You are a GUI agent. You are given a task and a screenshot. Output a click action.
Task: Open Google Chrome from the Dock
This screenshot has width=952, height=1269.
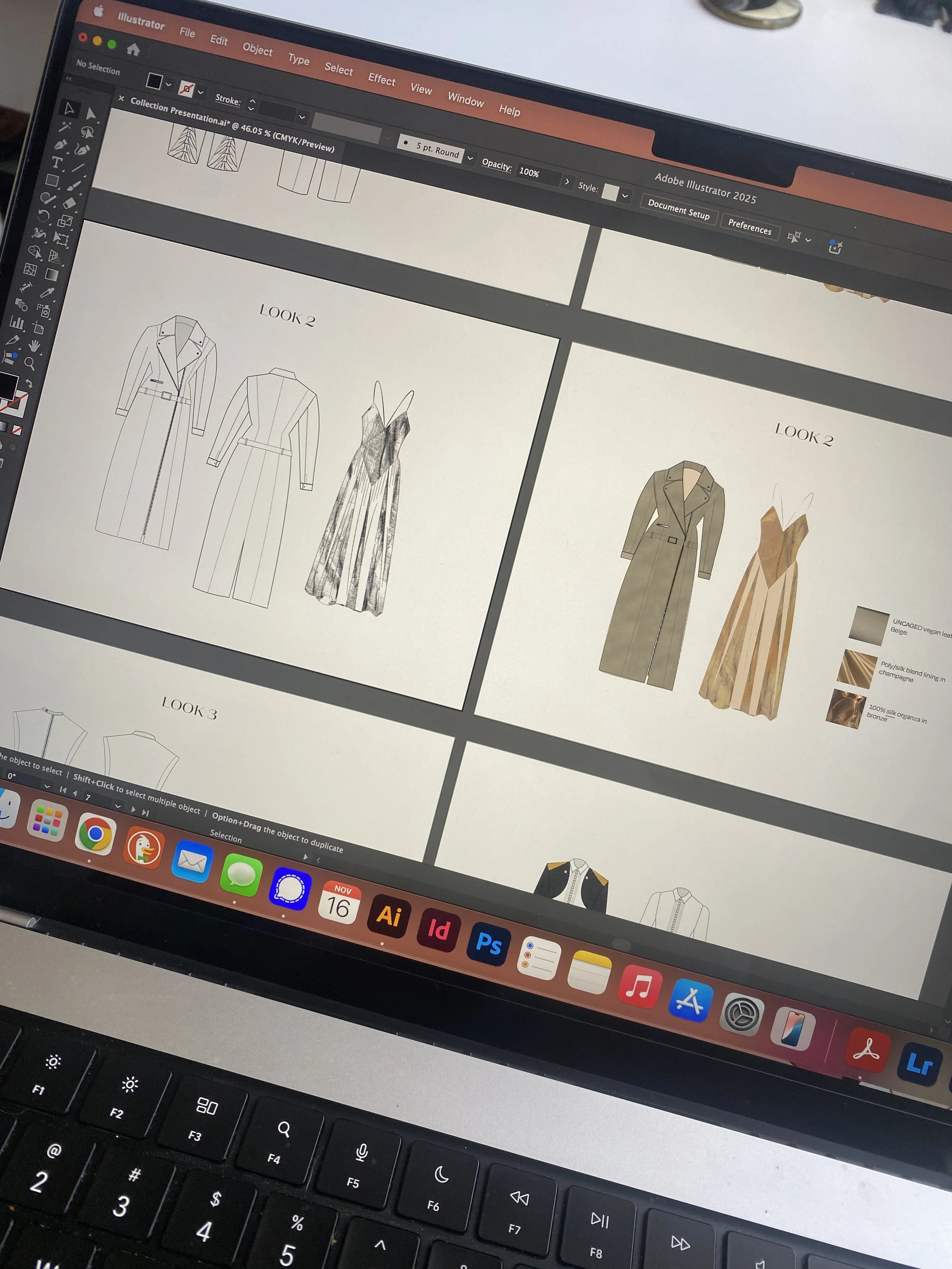coord(95,834)
